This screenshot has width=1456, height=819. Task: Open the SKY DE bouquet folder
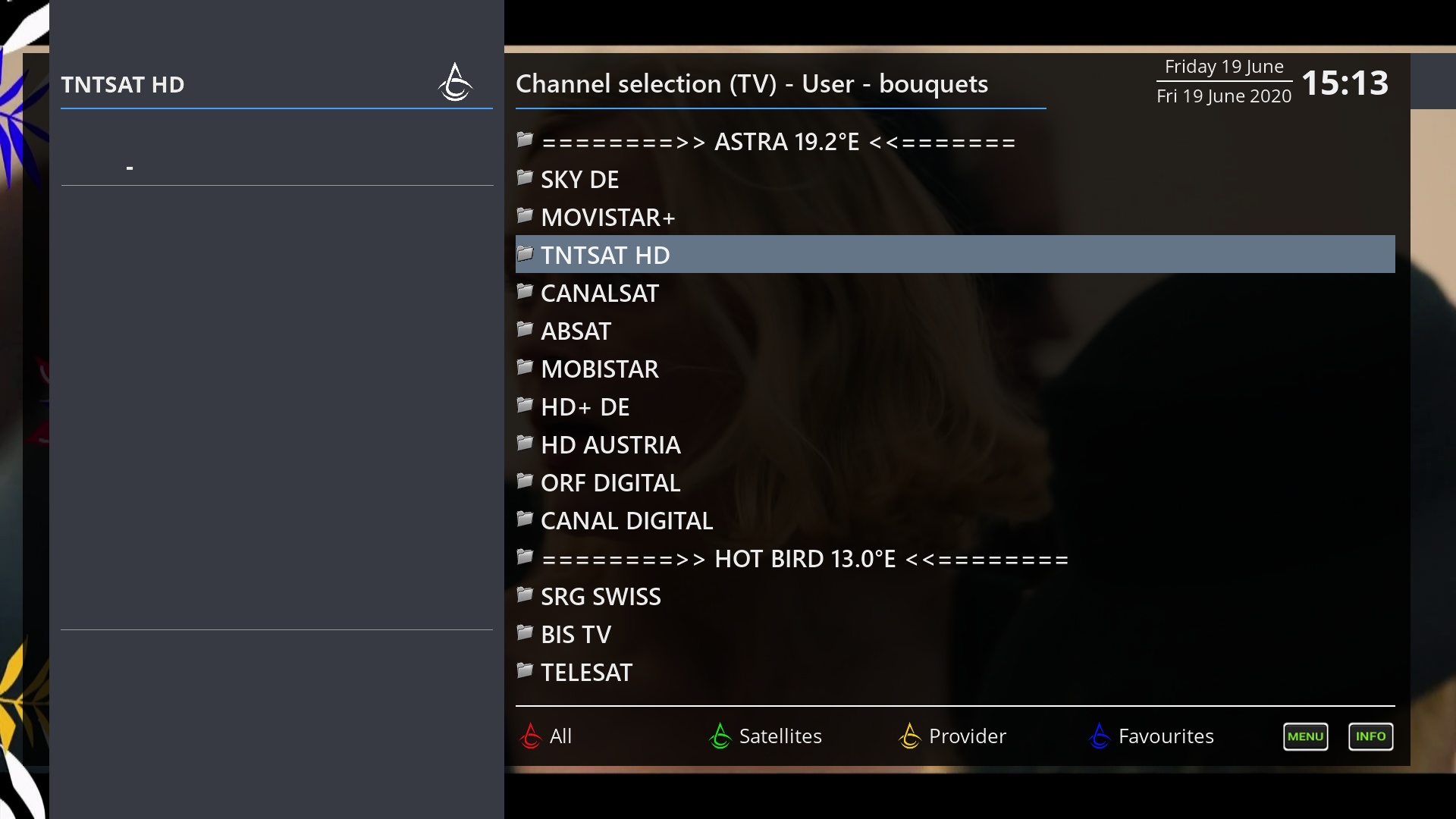[580, 178]
